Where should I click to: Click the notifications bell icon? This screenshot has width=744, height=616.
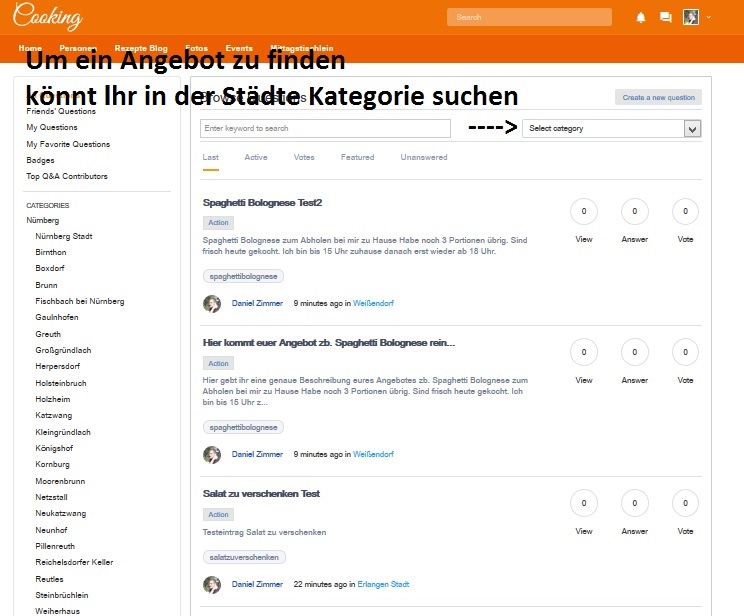(641, 17)
